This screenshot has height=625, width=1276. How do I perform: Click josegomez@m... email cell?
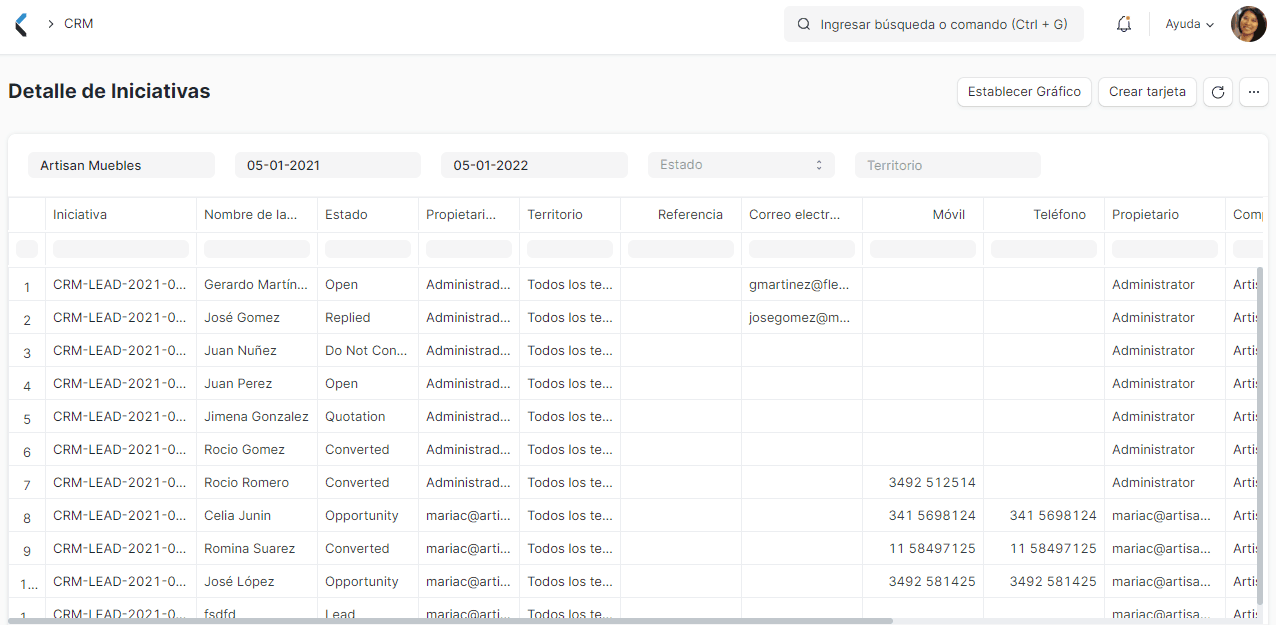tap(802, 318)
